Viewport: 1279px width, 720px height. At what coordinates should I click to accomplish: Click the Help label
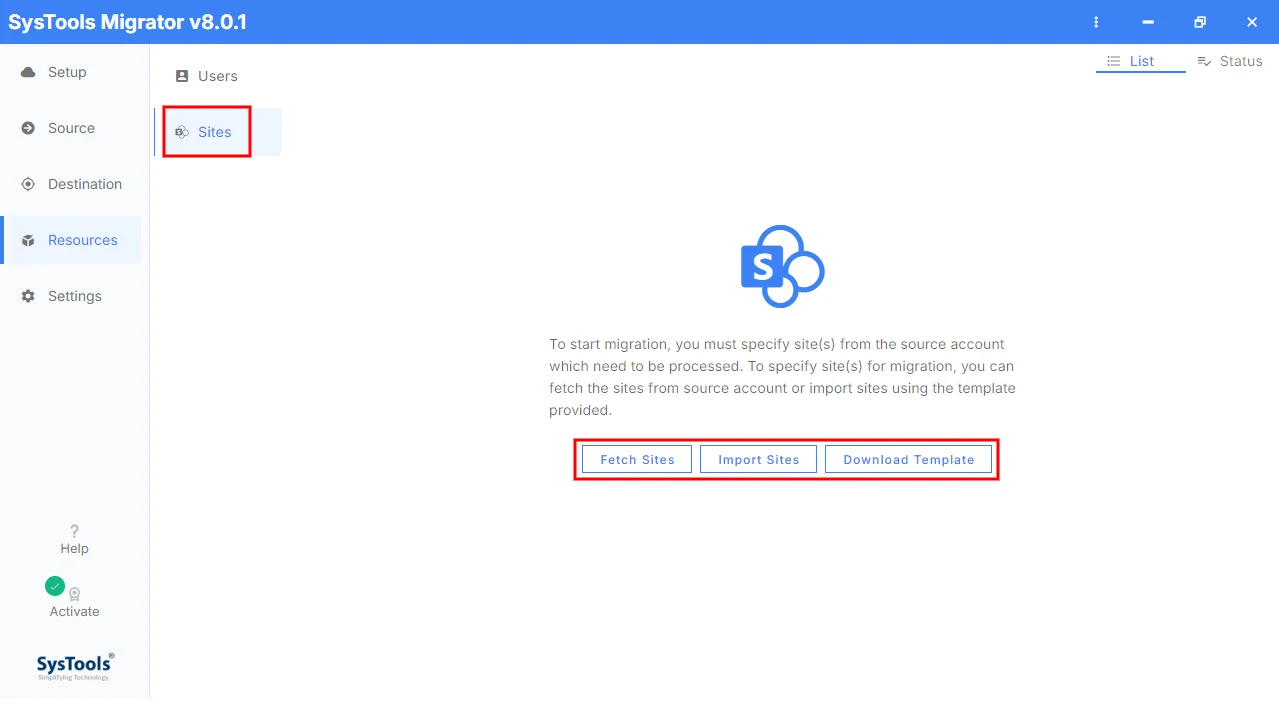click(x=74, y=548)
